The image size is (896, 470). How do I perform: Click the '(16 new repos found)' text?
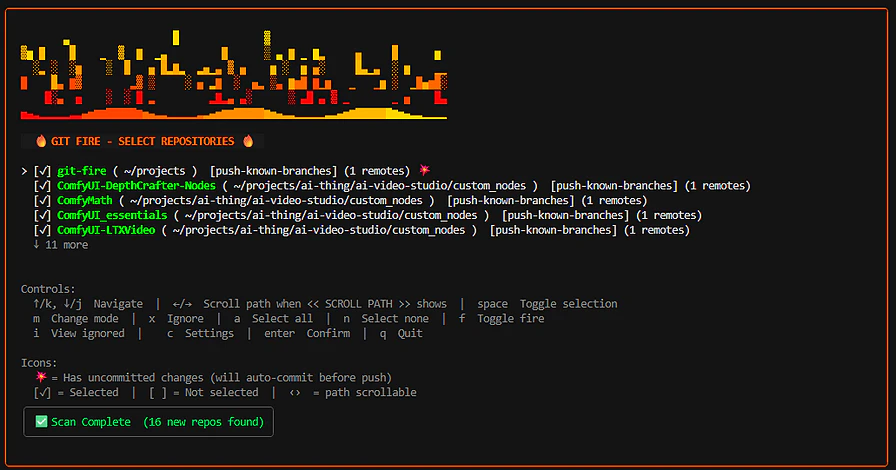coord(203,422)
